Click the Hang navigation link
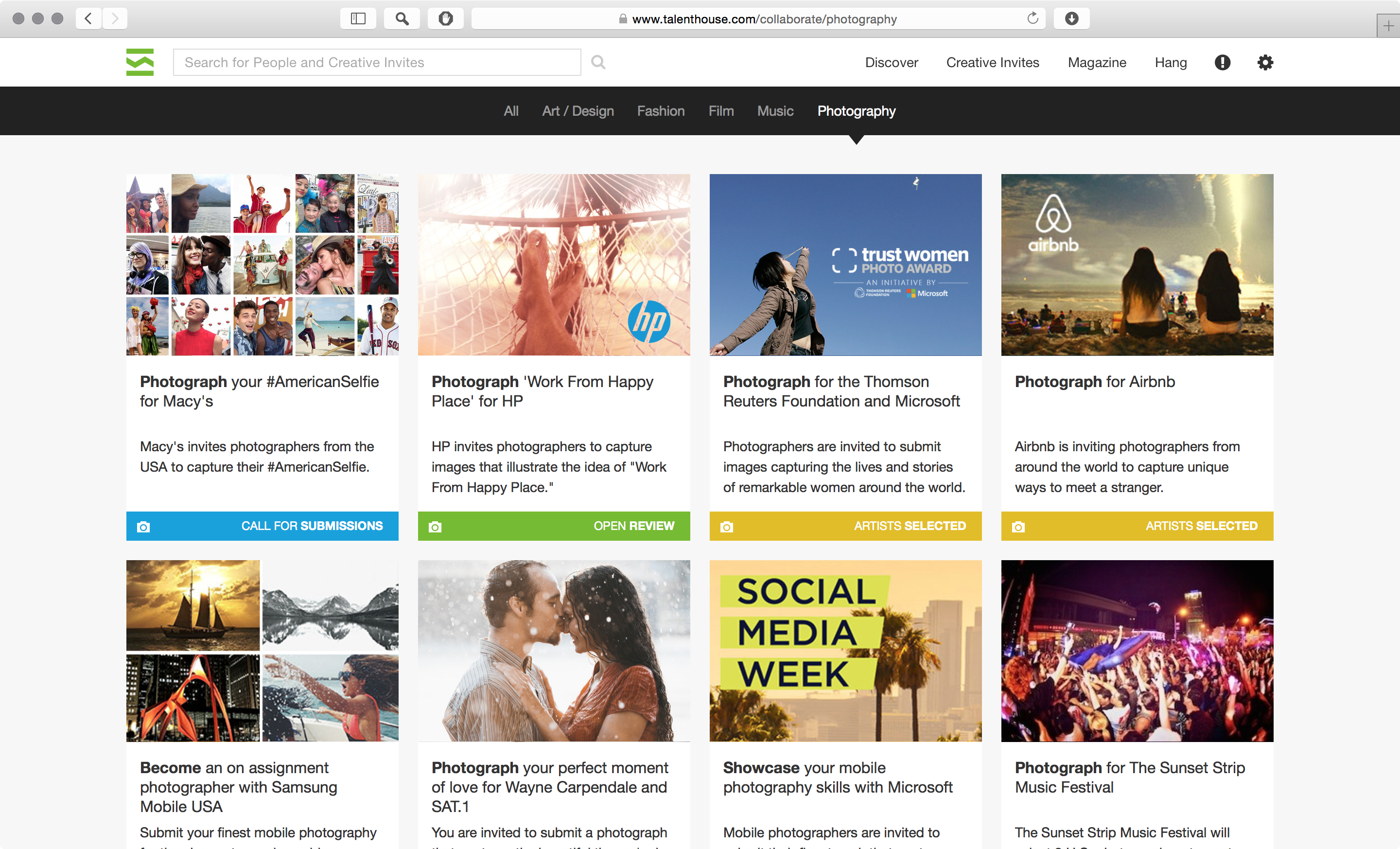Screen dimensions: 1400x849 [x=1171, y=63]
